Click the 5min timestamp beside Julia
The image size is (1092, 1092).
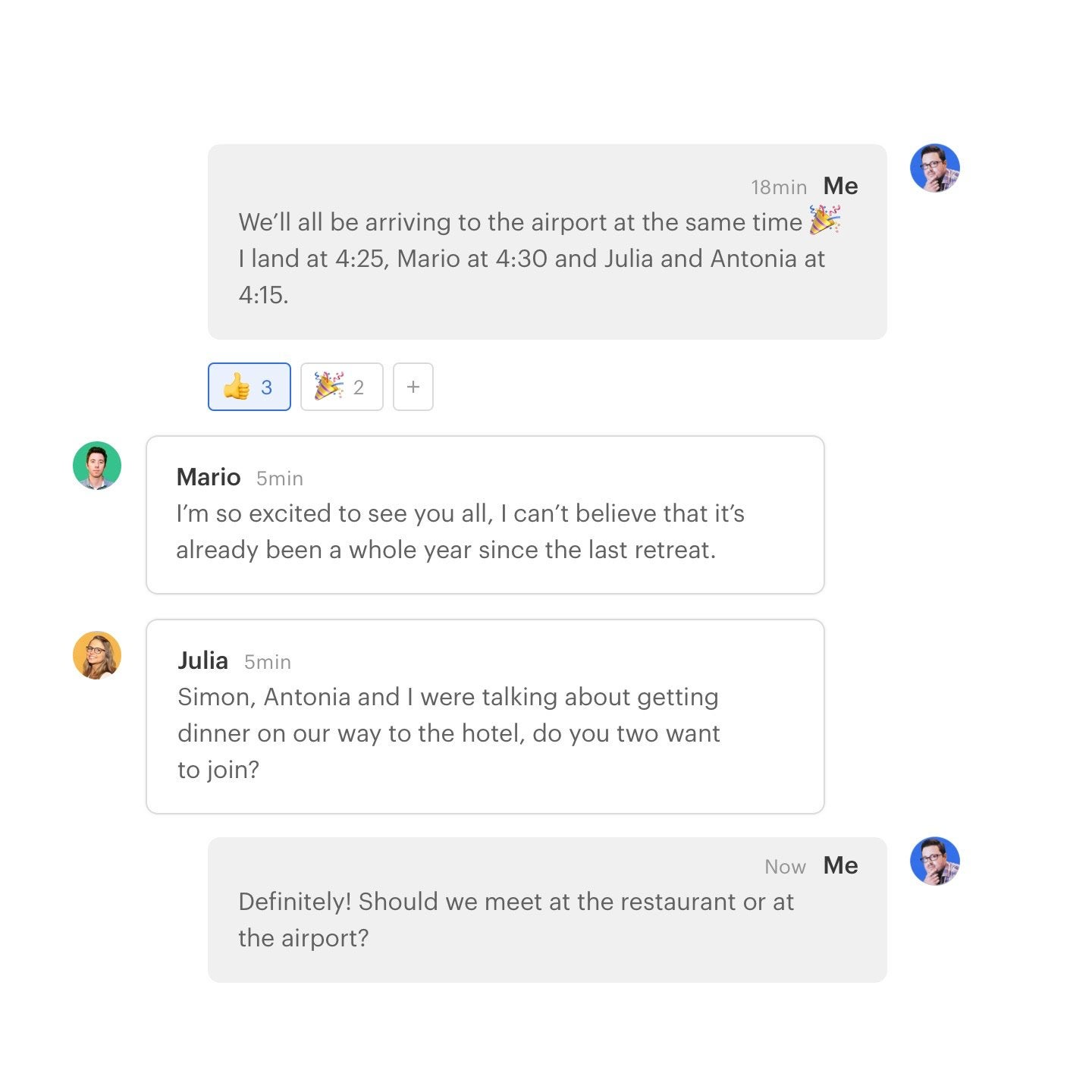click(x=267, y=661)
